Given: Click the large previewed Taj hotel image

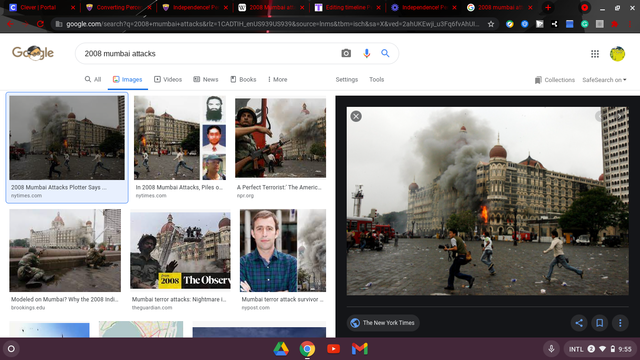Looking at the screenshot, I should coord(487,201).
